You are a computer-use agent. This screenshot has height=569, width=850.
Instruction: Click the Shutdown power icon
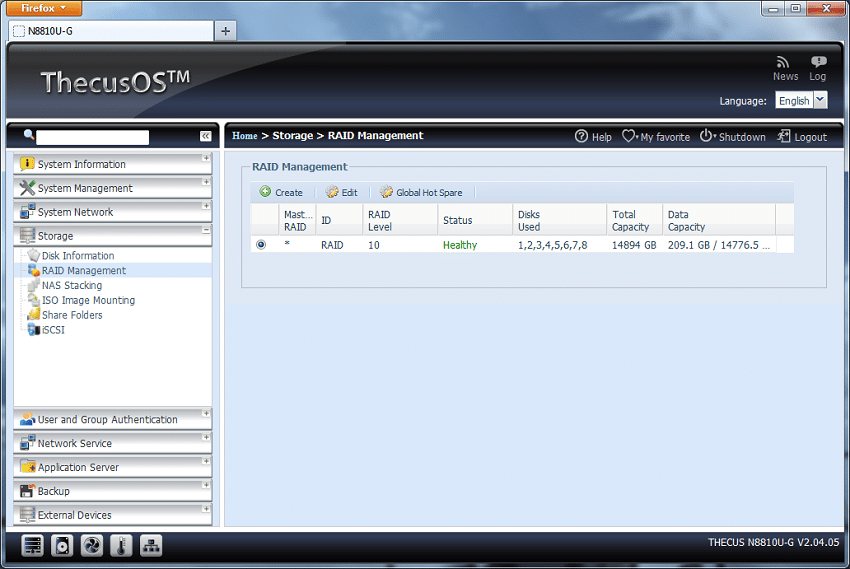[x=706, y=136]
